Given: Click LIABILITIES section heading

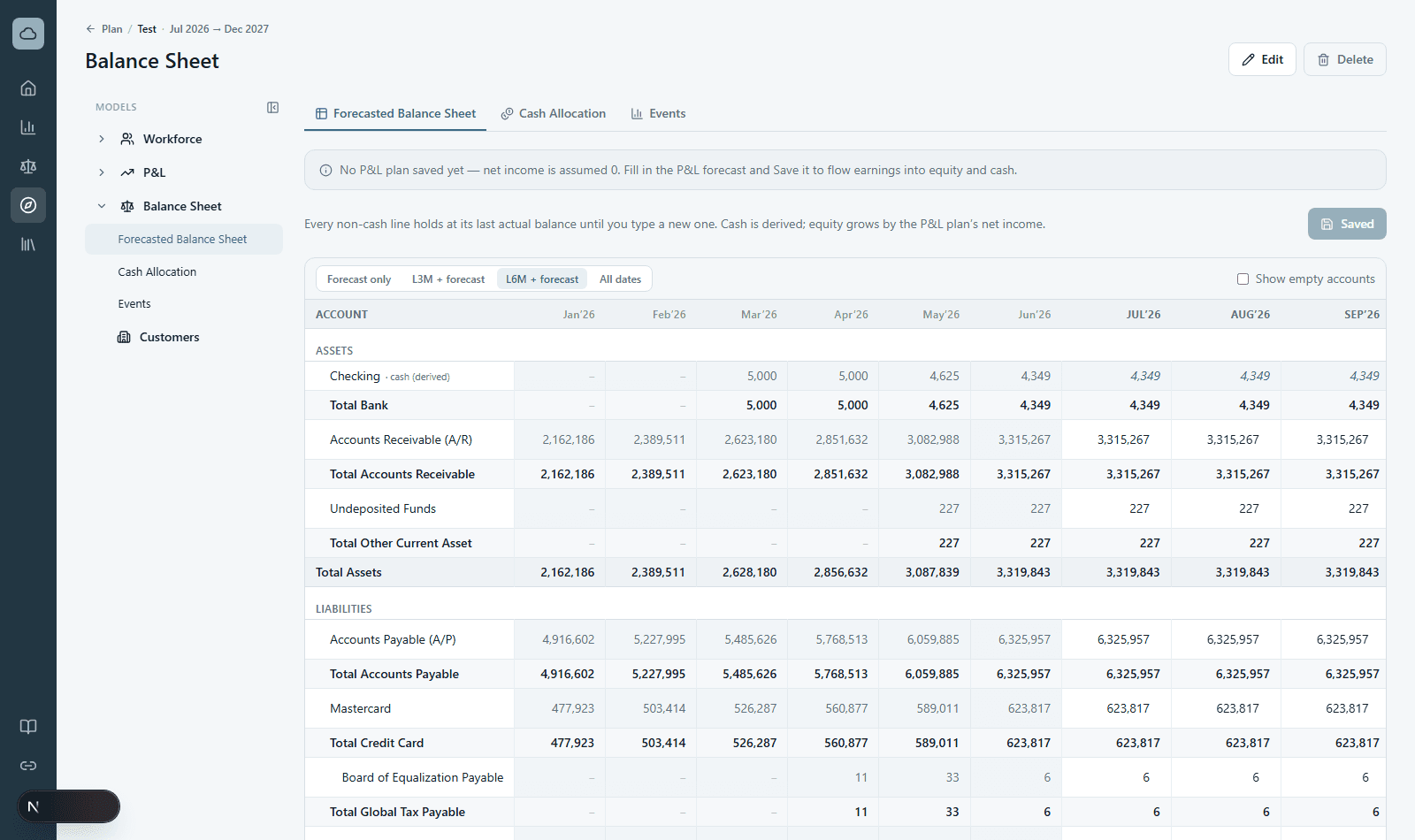Looking at the screenshot, I should (x=344, y=609).
